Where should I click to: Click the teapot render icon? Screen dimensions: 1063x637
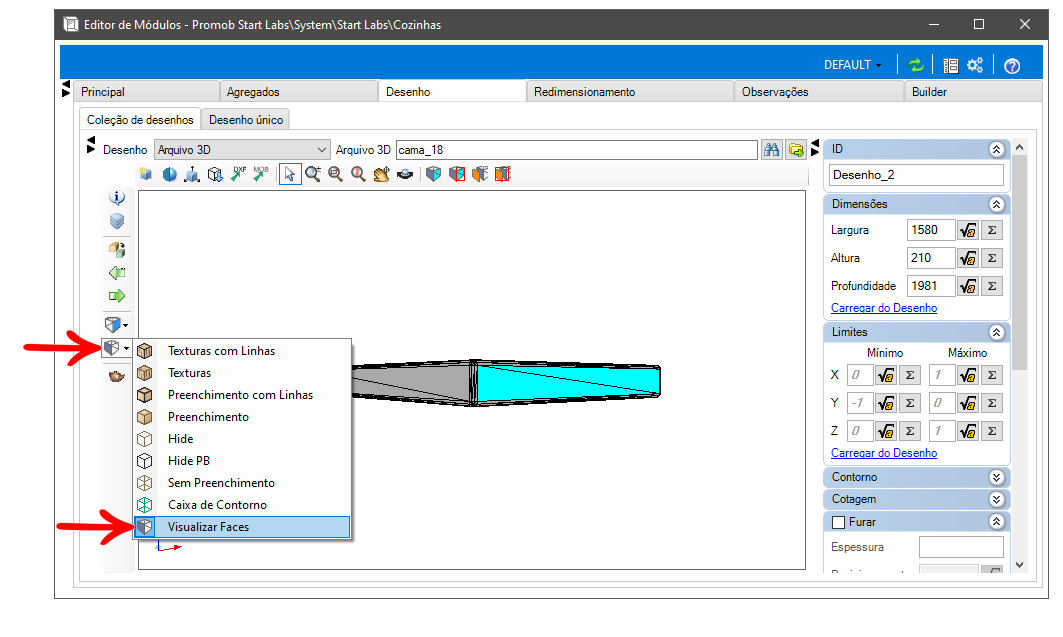117,375
